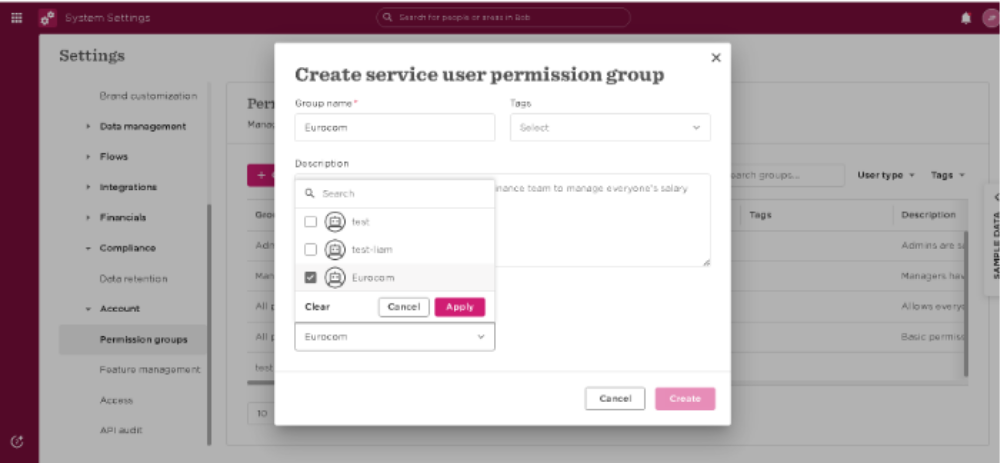Apply the selected service users
The width and height of the screenshot is (1000, 463).
460,307
